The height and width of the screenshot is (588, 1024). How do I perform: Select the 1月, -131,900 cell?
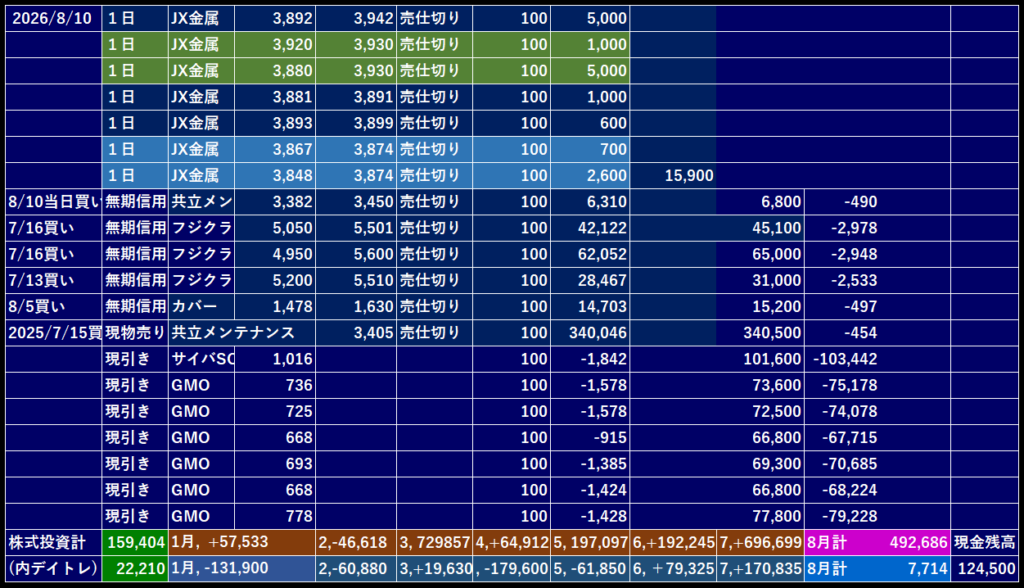[x=242, y=568]
